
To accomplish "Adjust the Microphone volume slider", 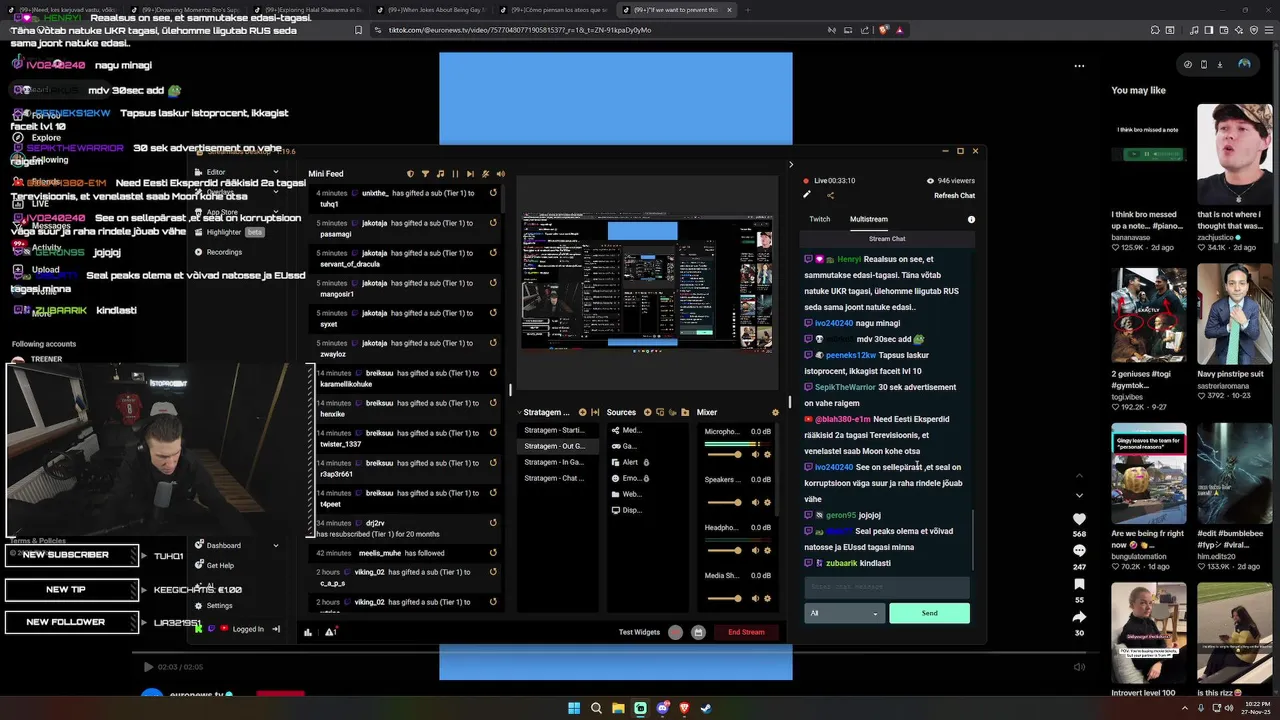I will (x=725, y=455).
